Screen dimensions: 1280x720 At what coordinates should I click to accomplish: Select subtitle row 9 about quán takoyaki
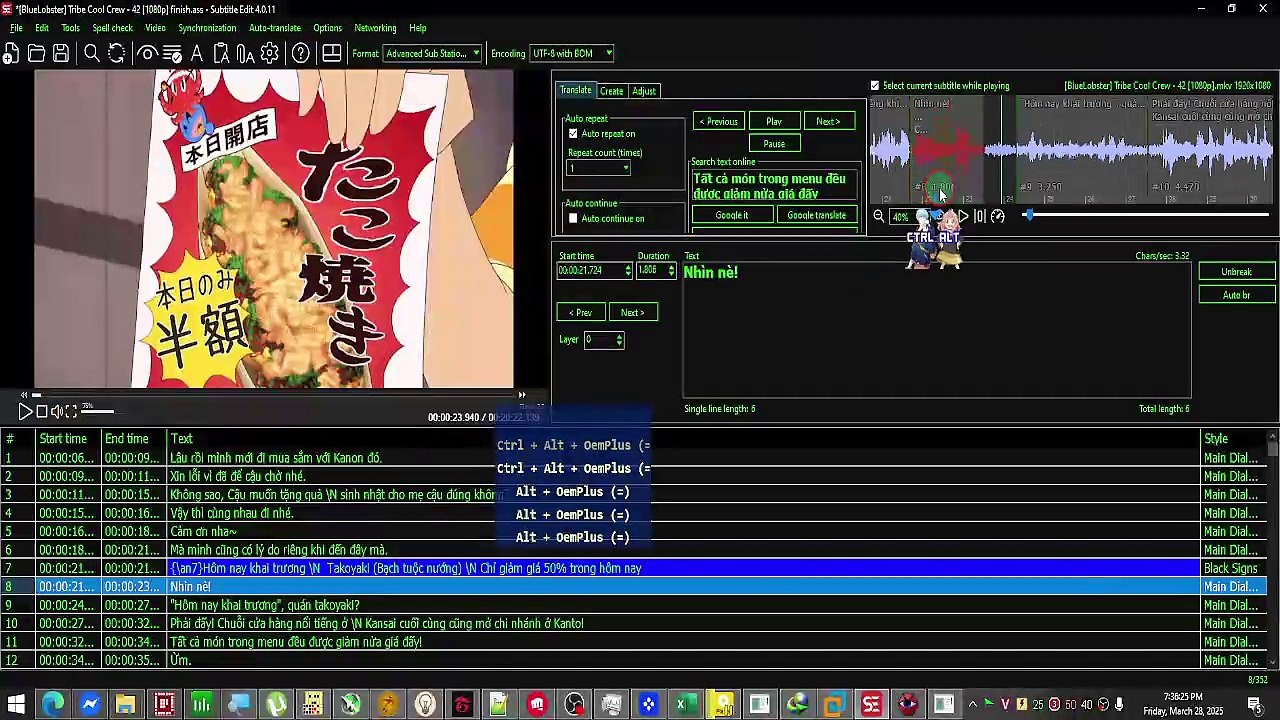pos(601,605)
